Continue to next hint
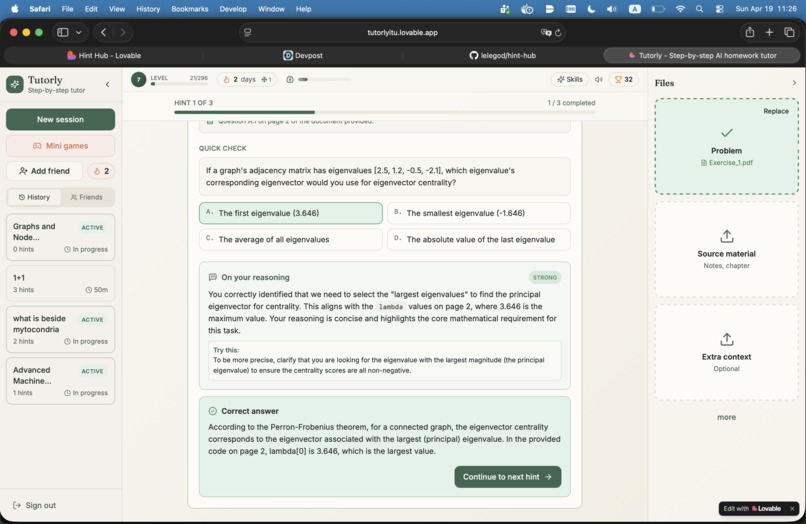806x524 pixels. tap(507, 477)
